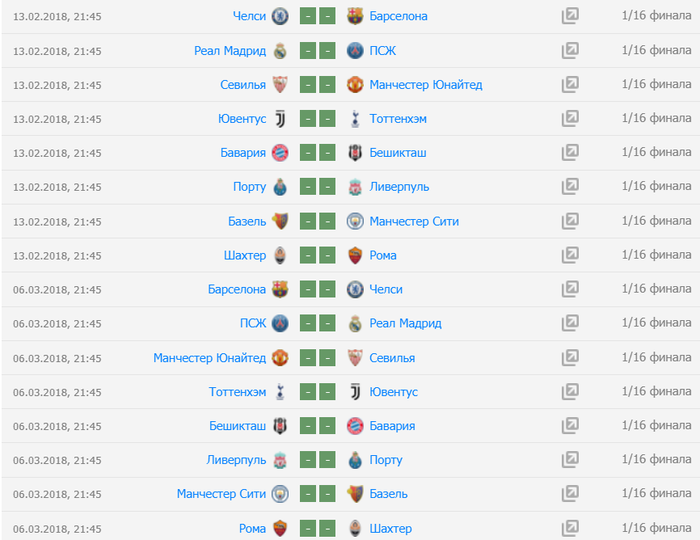Click away score box in Манчестер Сити – Базель match
The image size is (700, 540).
point(327,494)
